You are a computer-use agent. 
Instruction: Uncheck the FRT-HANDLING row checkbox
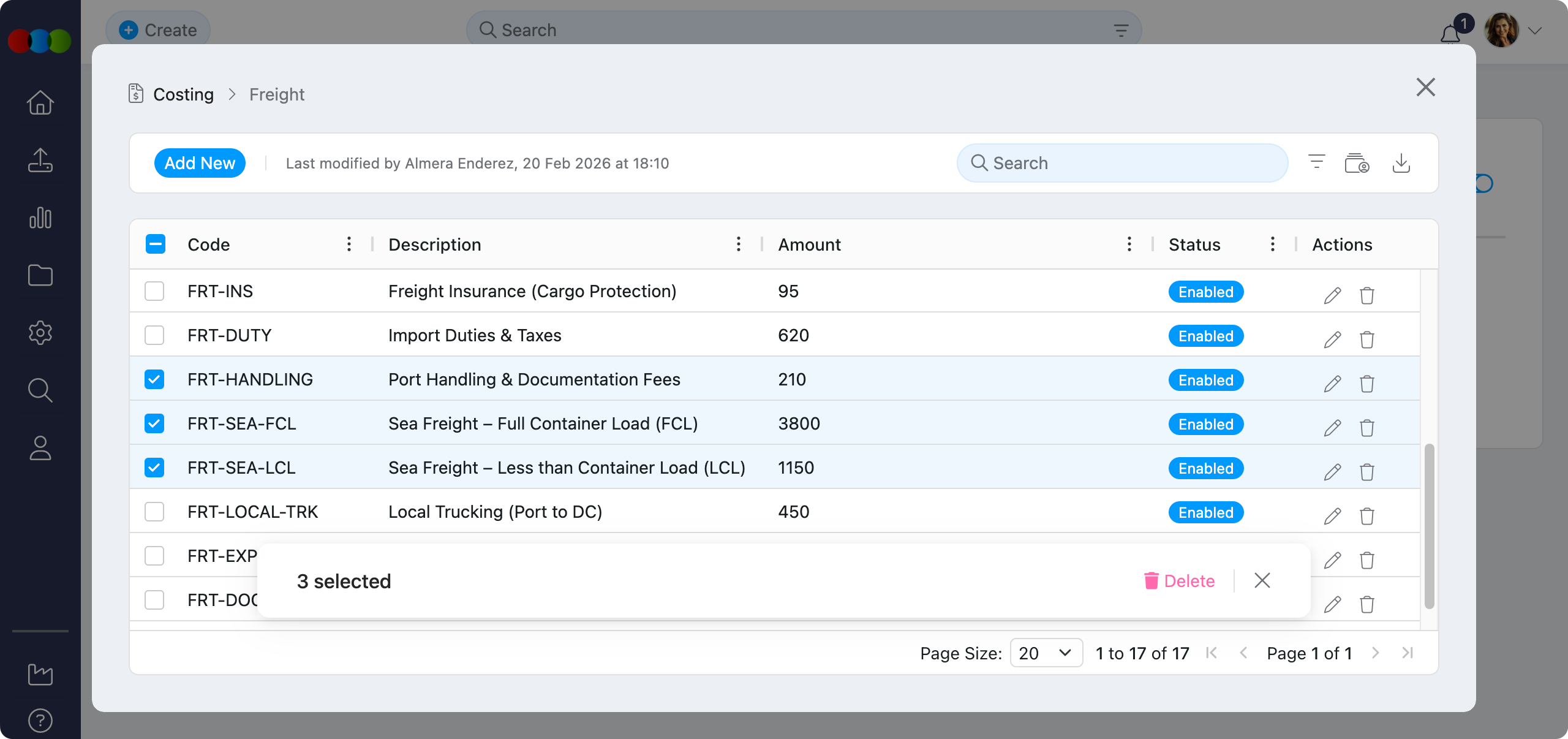tap(154, 379)
